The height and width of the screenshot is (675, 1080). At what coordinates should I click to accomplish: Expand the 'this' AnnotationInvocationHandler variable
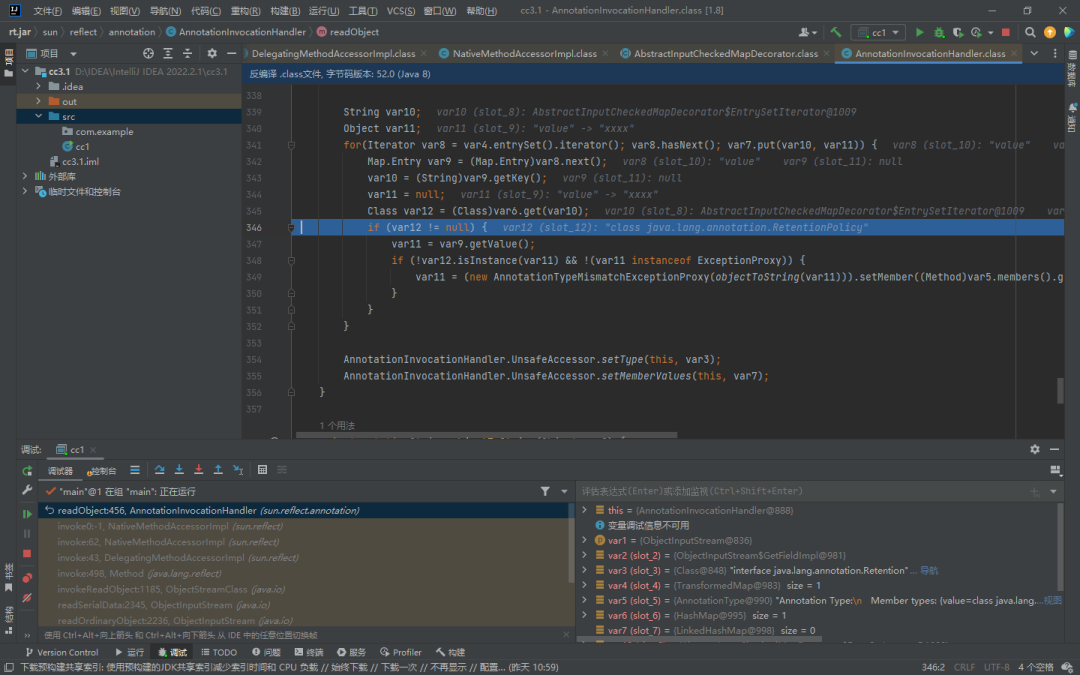585,510
